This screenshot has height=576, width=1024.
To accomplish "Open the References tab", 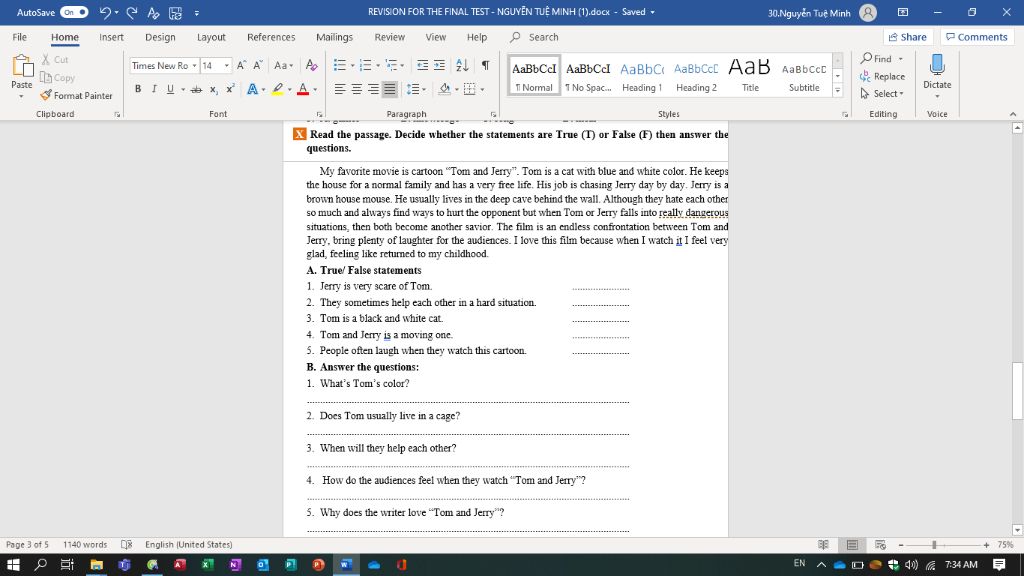I will 271,37.
